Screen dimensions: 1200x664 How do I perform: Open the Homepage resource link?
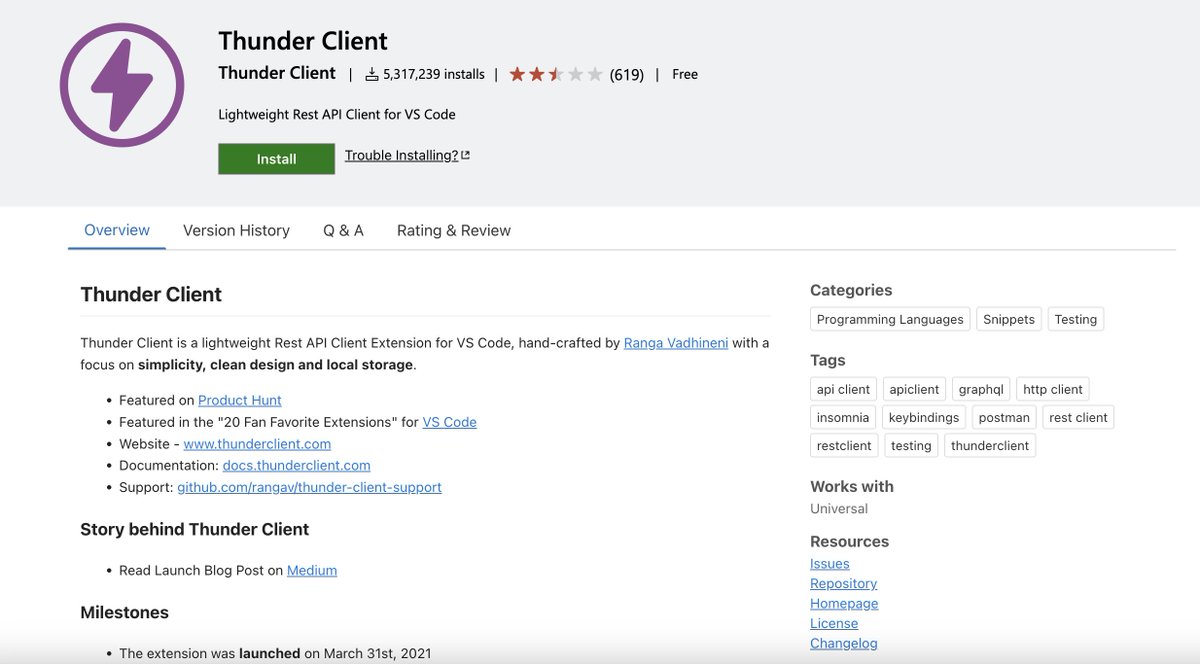844,604
